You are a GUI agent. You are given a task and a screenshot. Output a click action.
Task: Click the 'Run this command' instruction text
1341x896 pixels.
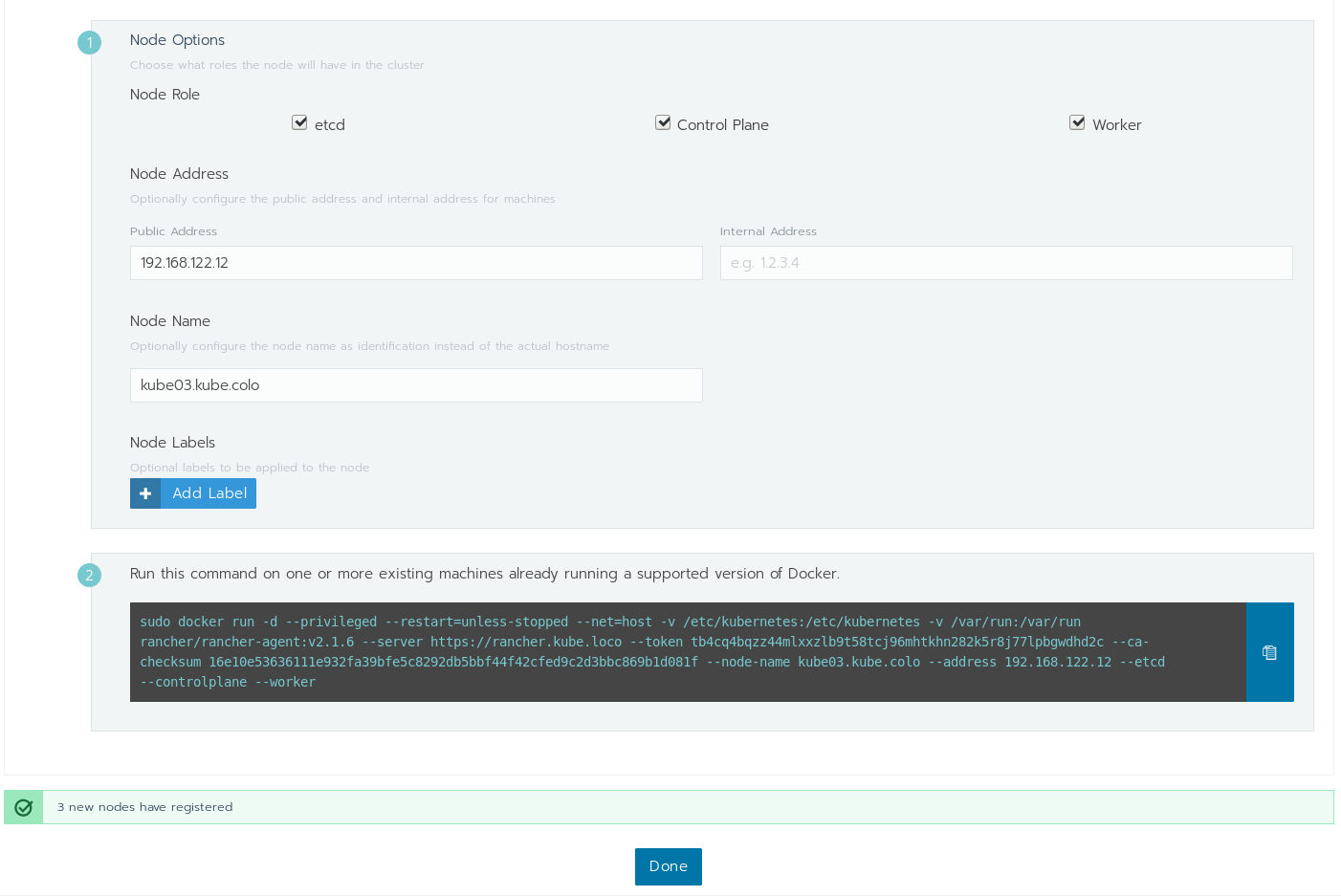[485, 574]
